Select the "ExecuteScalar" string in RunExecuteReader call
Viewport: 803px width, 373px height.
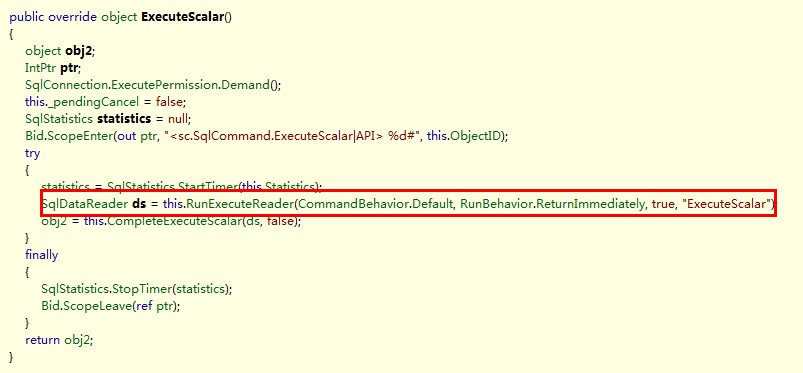pos(726,204)
